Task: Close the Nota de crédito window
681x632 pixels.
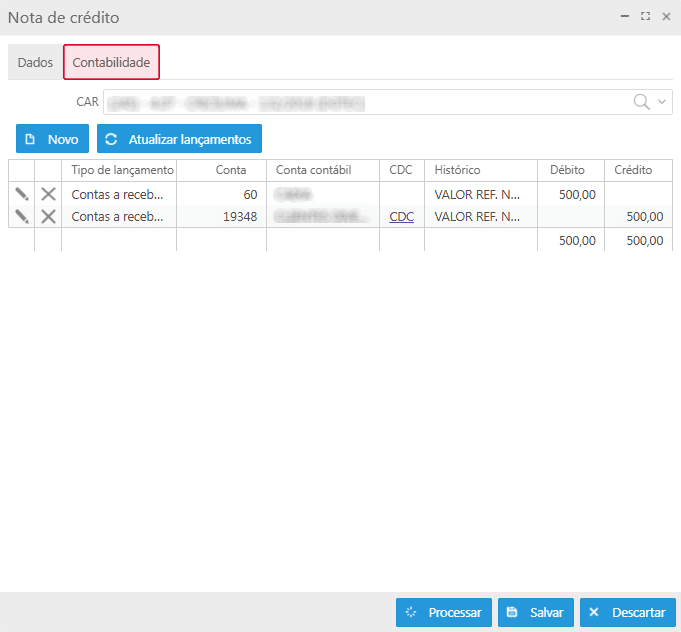Action: point(666,17)
